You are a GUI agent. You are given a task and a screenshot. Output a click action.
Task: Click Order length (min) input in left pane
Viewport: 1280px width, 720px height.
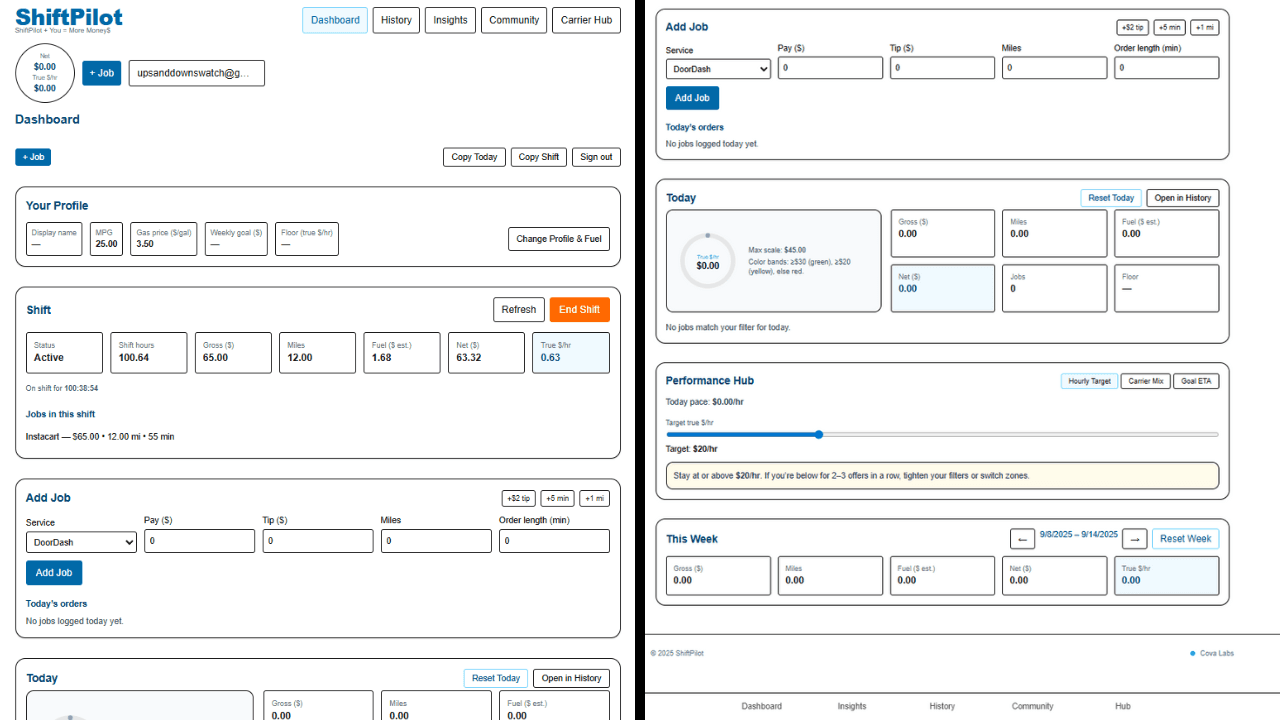coord(554,541)
